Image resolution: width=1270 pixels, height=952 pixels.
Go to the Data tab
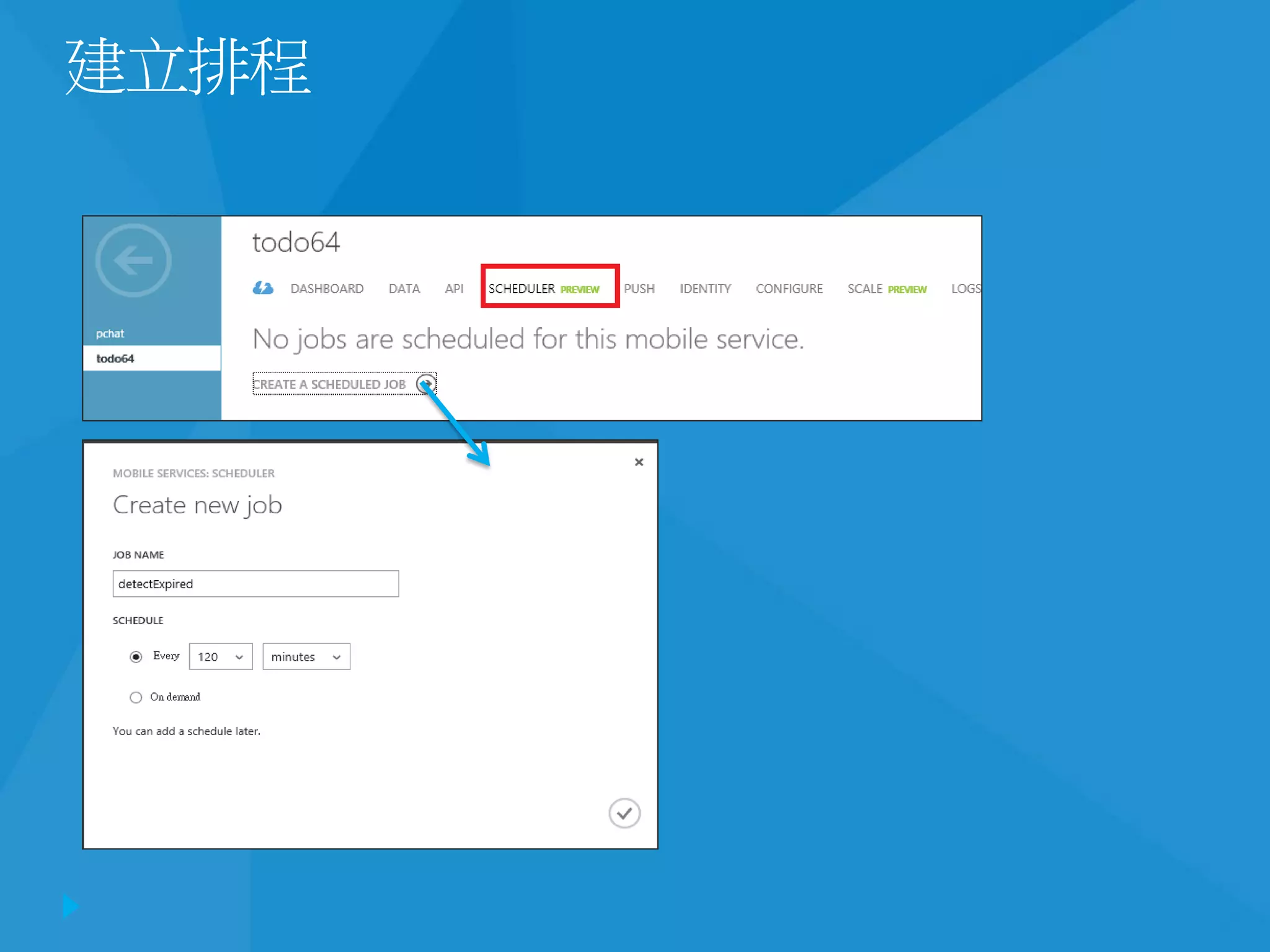(404, 289)
